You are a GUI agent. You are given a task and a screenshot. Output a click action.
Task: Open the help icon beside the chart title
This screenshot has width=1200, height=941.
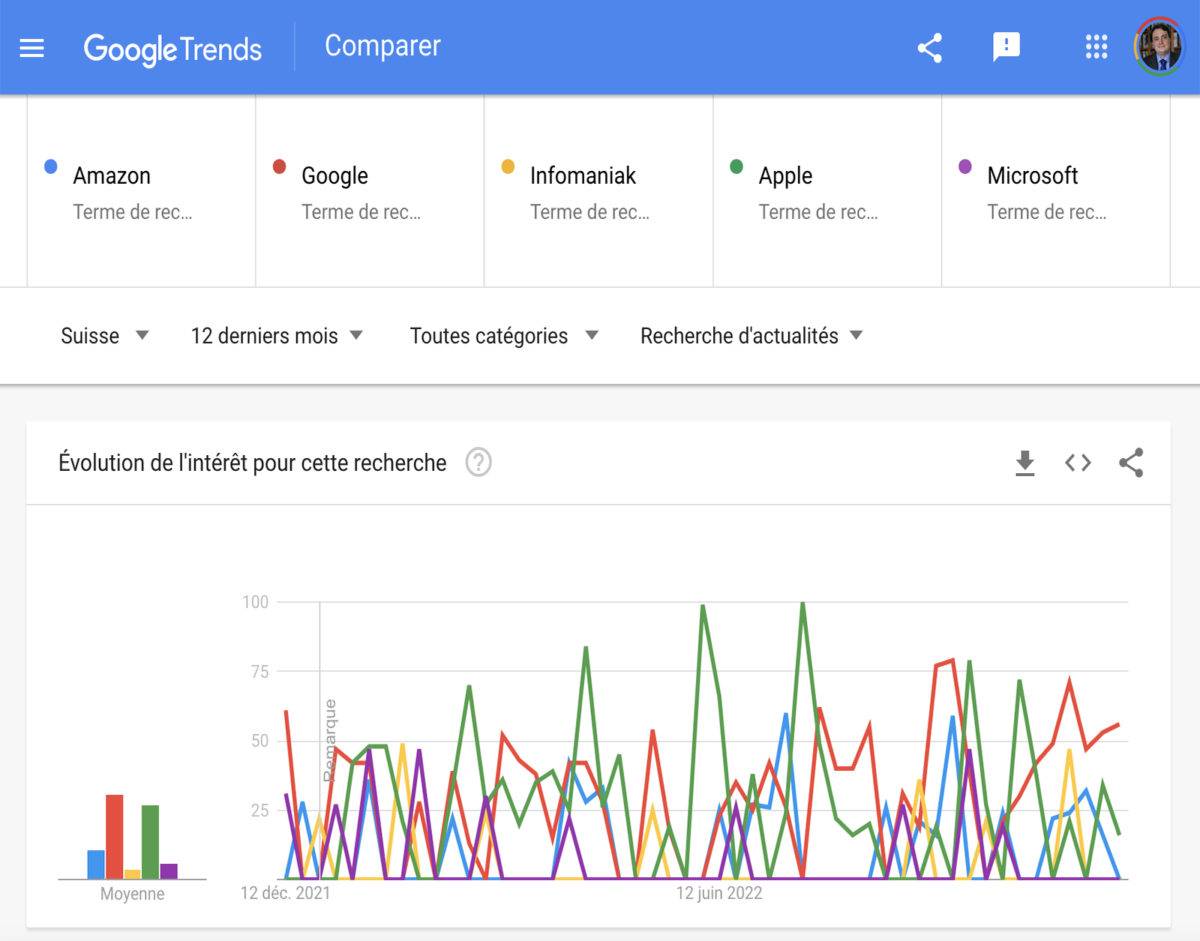tap(479, 463)
